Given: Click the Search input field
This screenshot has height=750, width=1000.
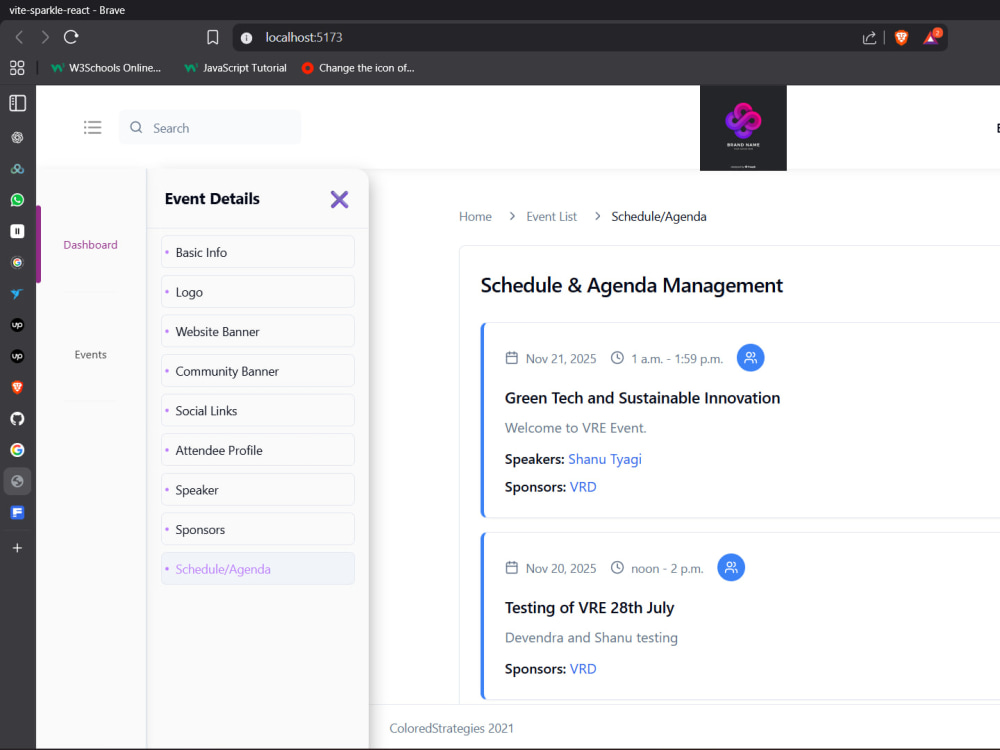Looking at the screenshot, I should tap(210, 128).
